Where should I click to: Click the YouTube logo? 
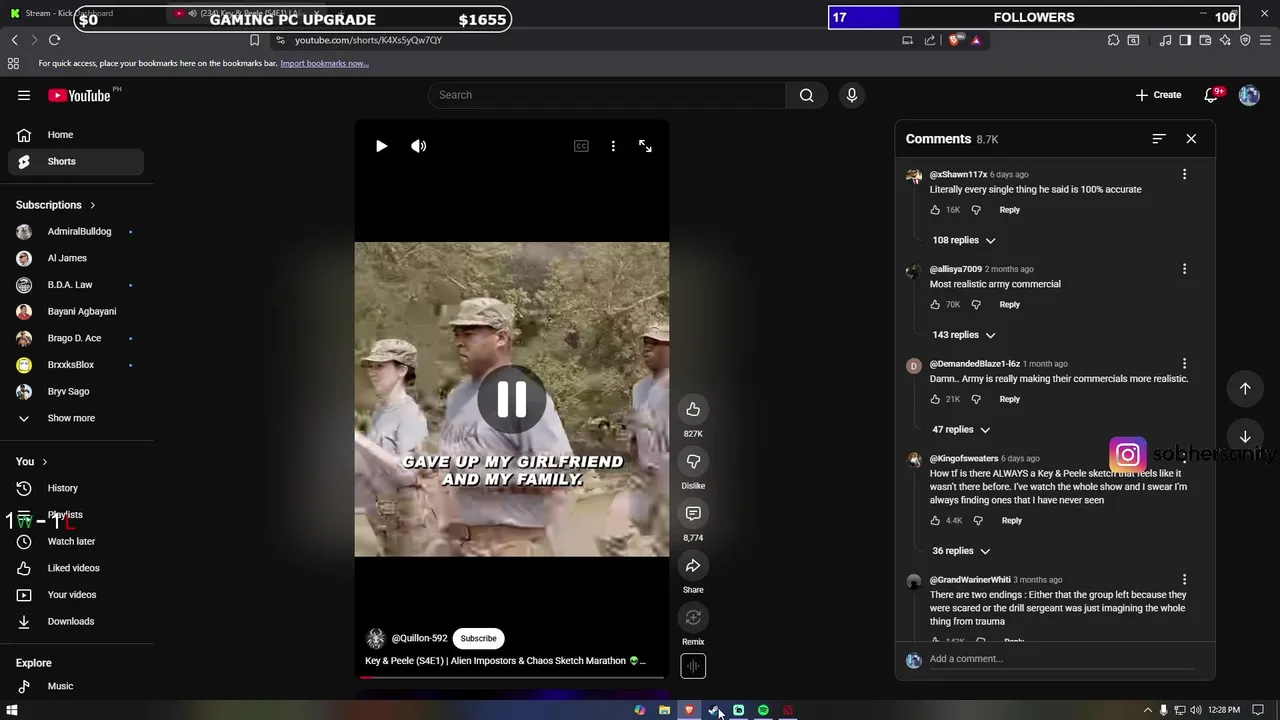(79, 95)
